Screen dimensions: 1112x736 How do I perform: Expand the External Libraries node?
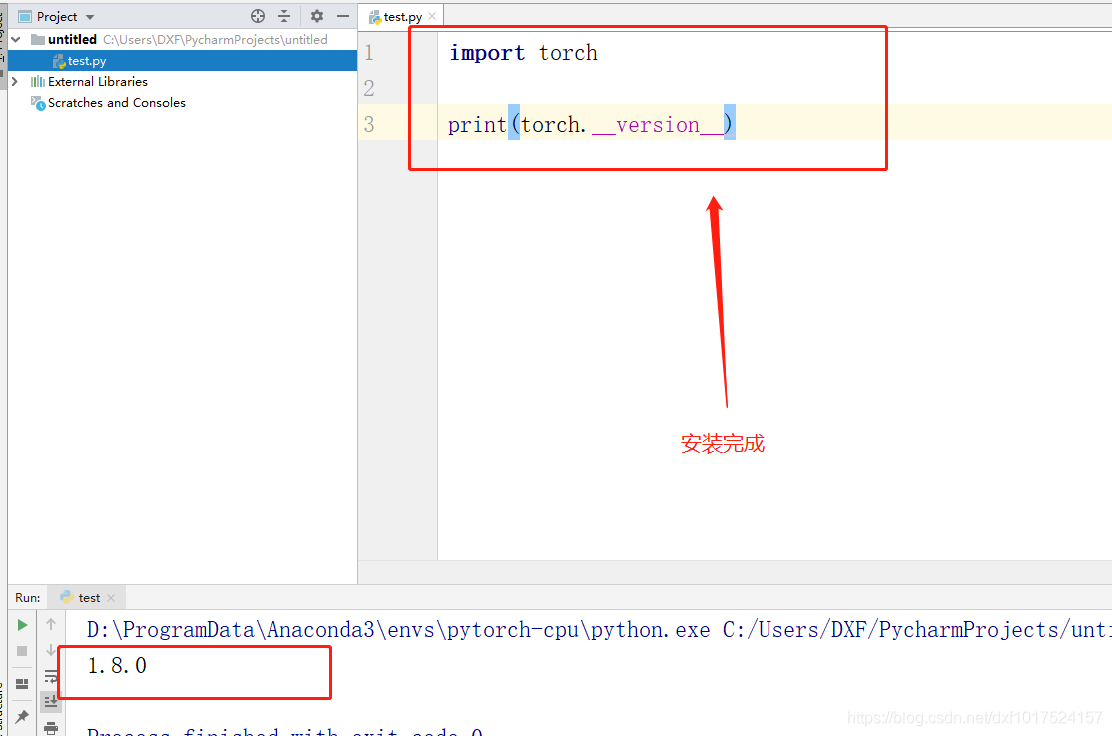click(13, 81)
